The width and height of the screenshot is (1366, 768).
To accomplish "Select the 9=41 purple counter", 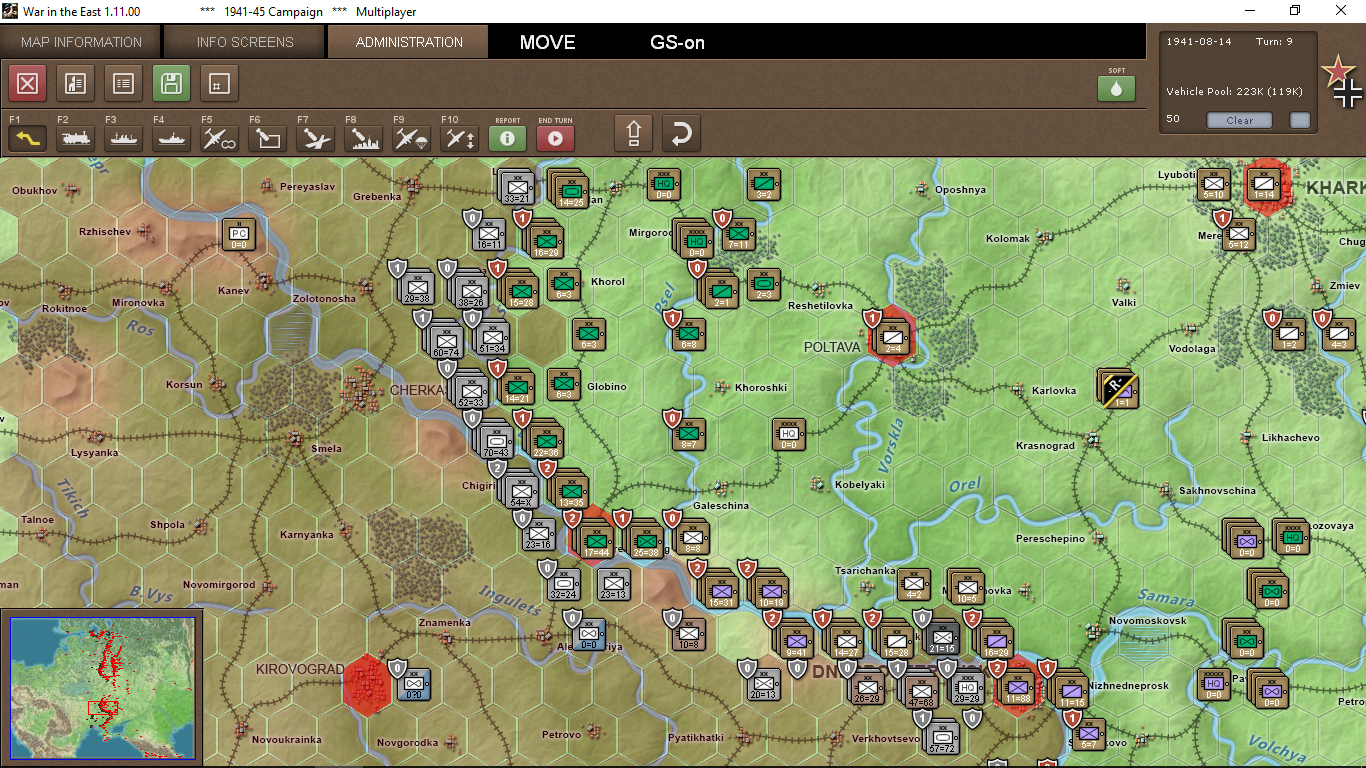I will [x=796, y=640].
